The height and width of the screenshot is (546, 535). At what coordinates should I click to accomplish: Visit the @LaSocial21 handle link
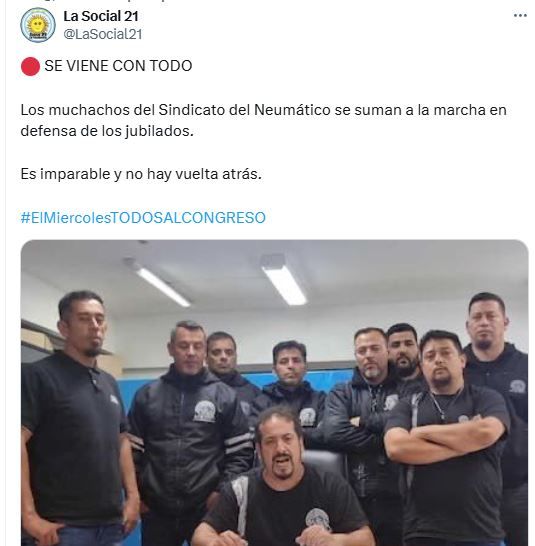103,34
